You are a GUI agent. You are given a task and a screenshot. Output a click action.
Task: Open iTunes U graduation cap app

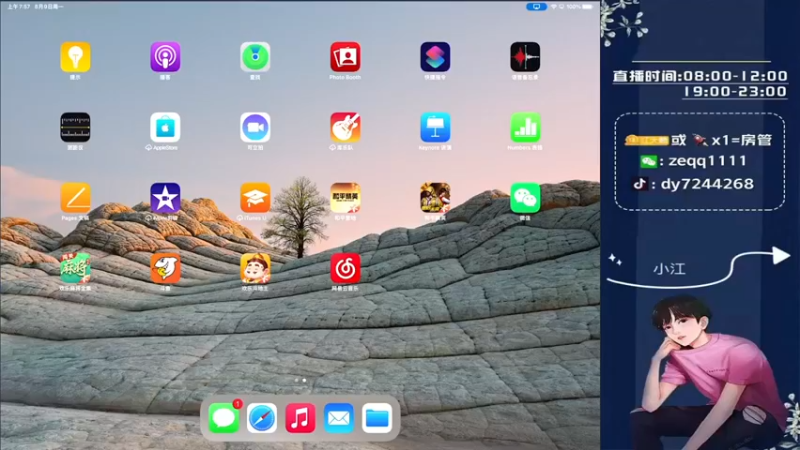pyautogui.click(x=255, y=197)
